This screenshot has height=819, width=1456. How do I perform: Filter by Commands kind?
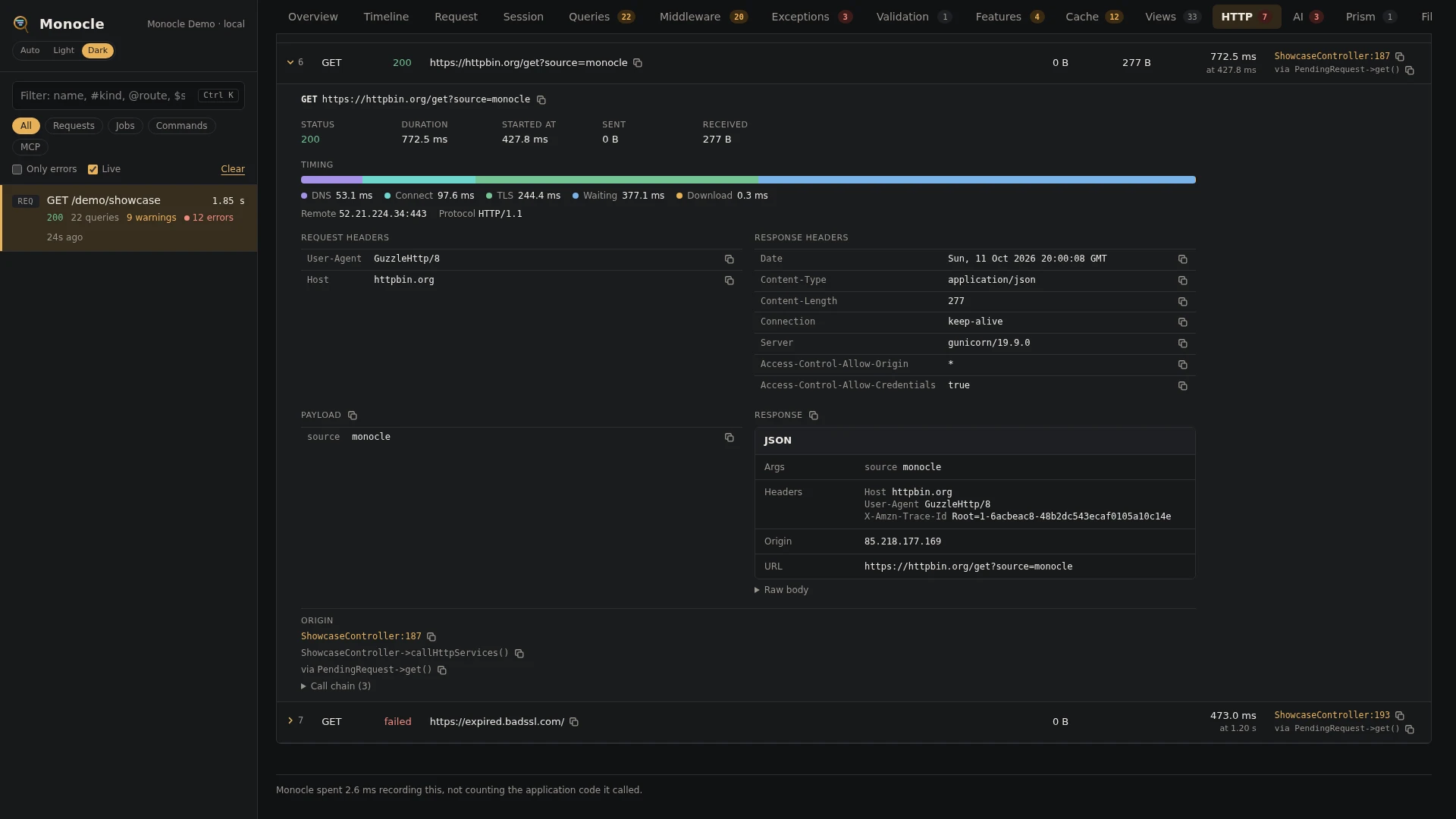(181, 126)
